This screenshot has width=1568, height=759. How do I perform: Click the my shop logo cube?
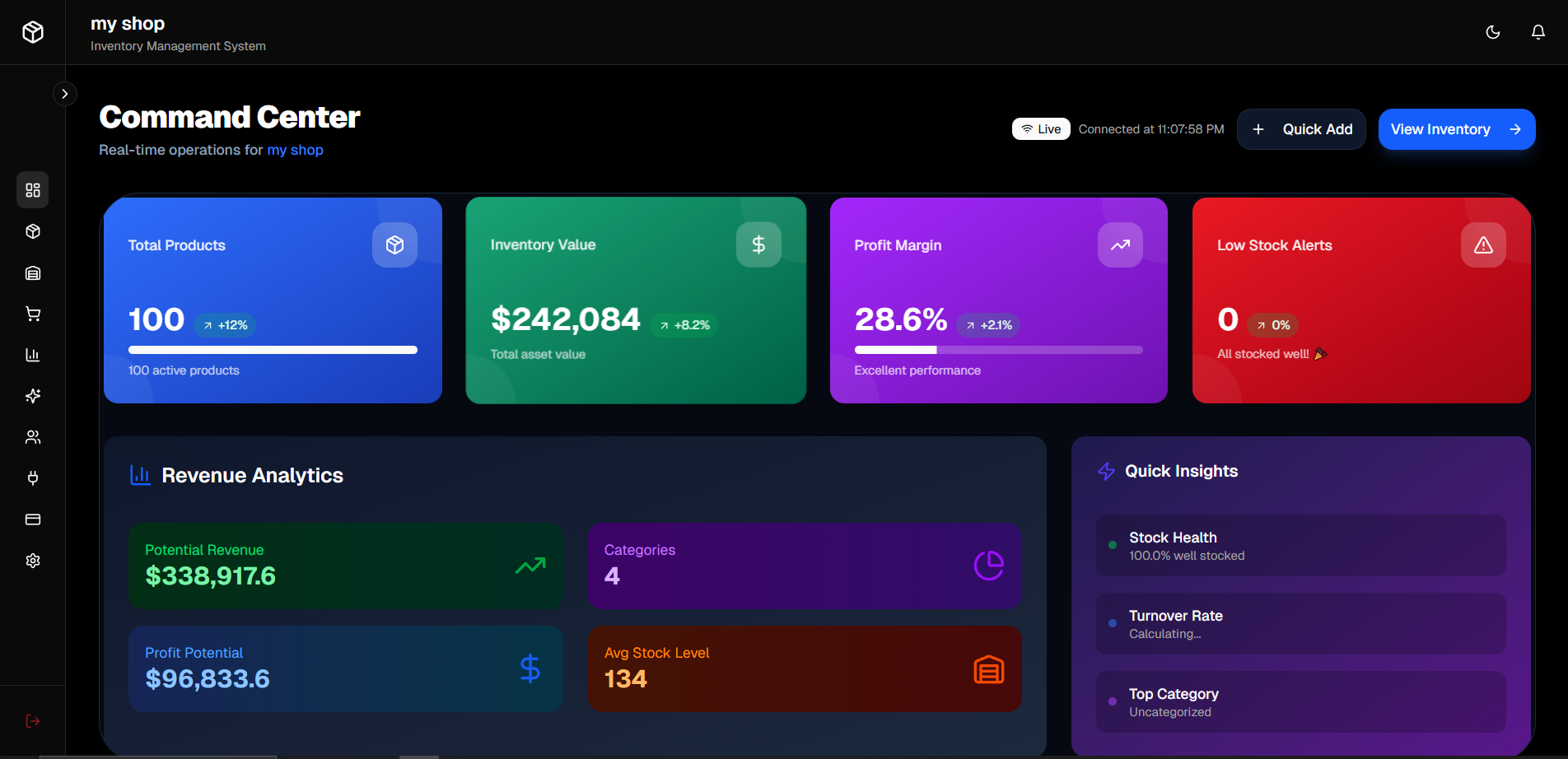[x=32, y=32]
